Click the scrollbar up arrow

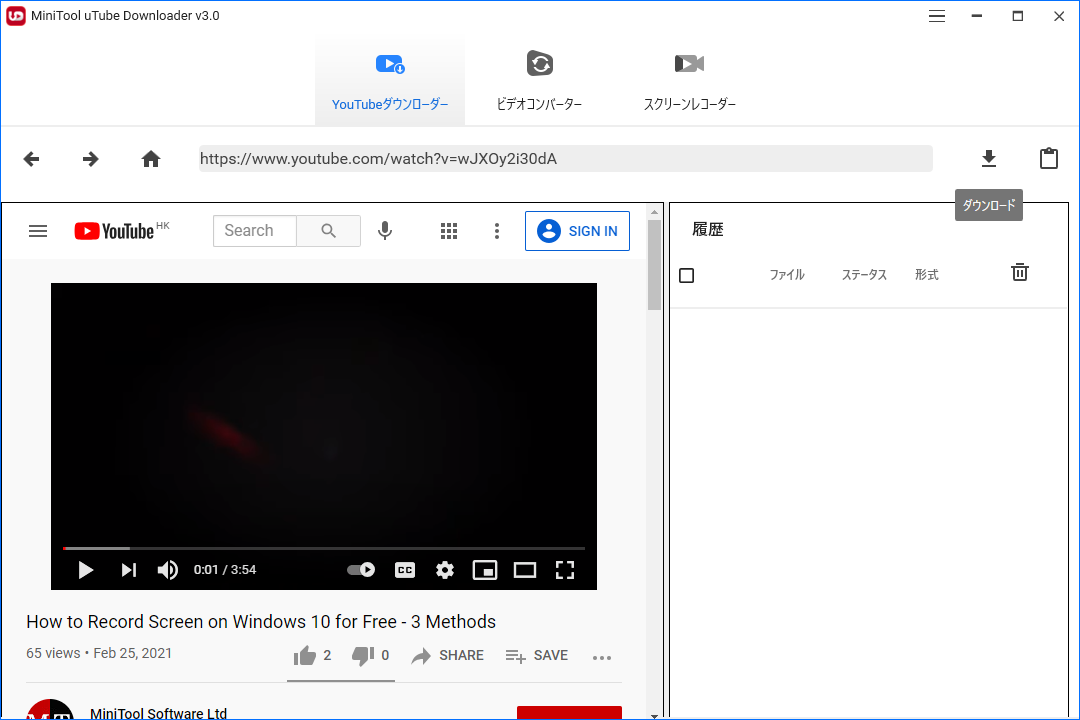(x=654, y=212)
